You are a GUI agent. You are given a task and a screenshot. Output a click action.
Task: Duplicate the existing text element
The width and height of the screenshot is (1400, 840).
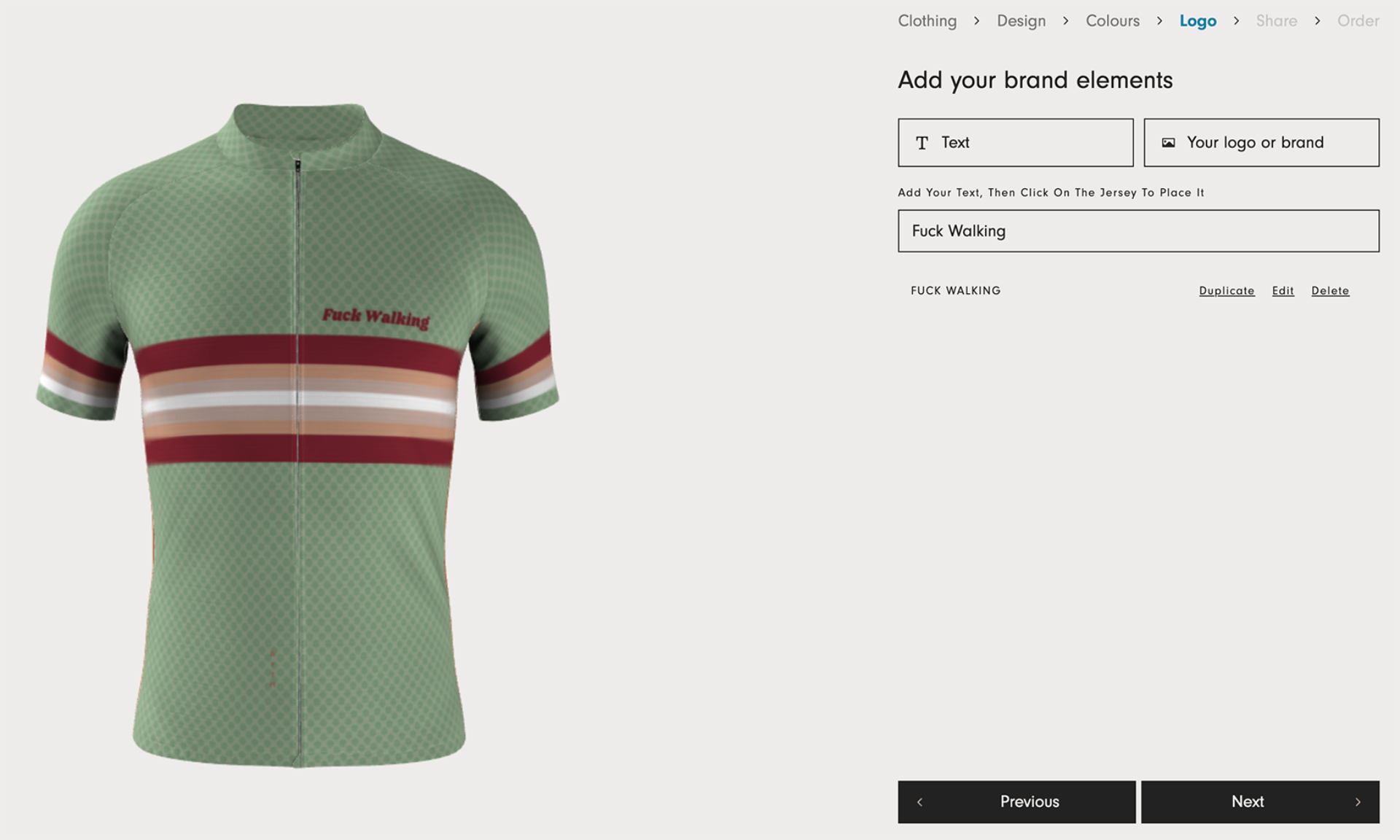click(1226, 291)
